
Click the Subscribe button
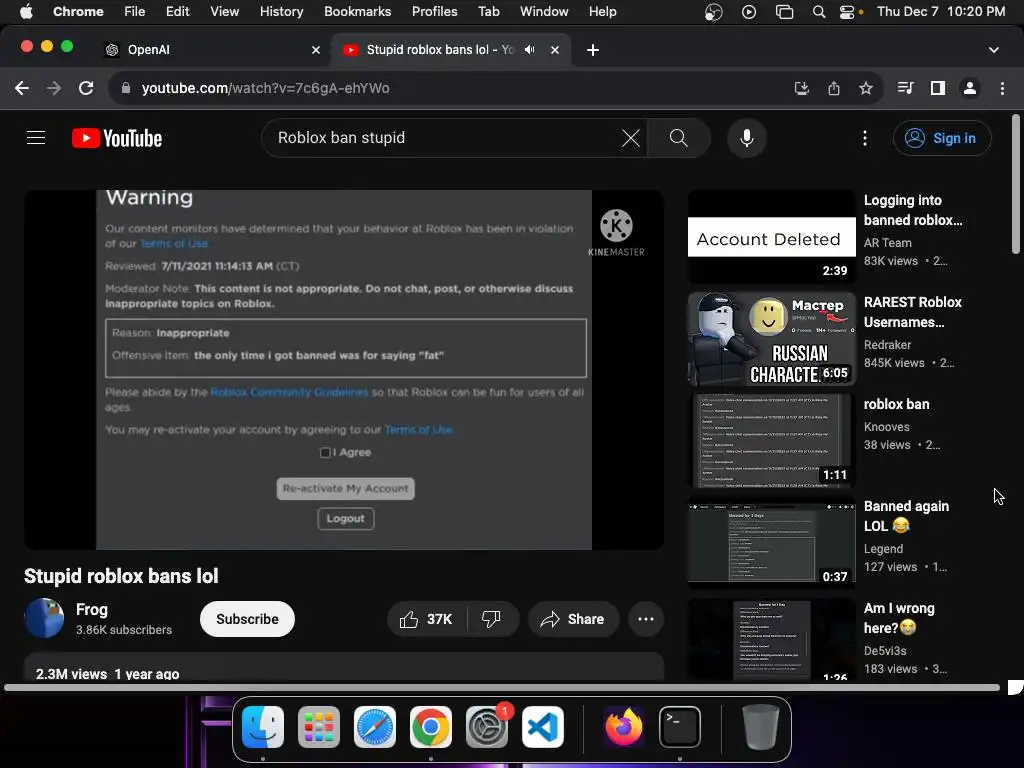click(248, 619)
